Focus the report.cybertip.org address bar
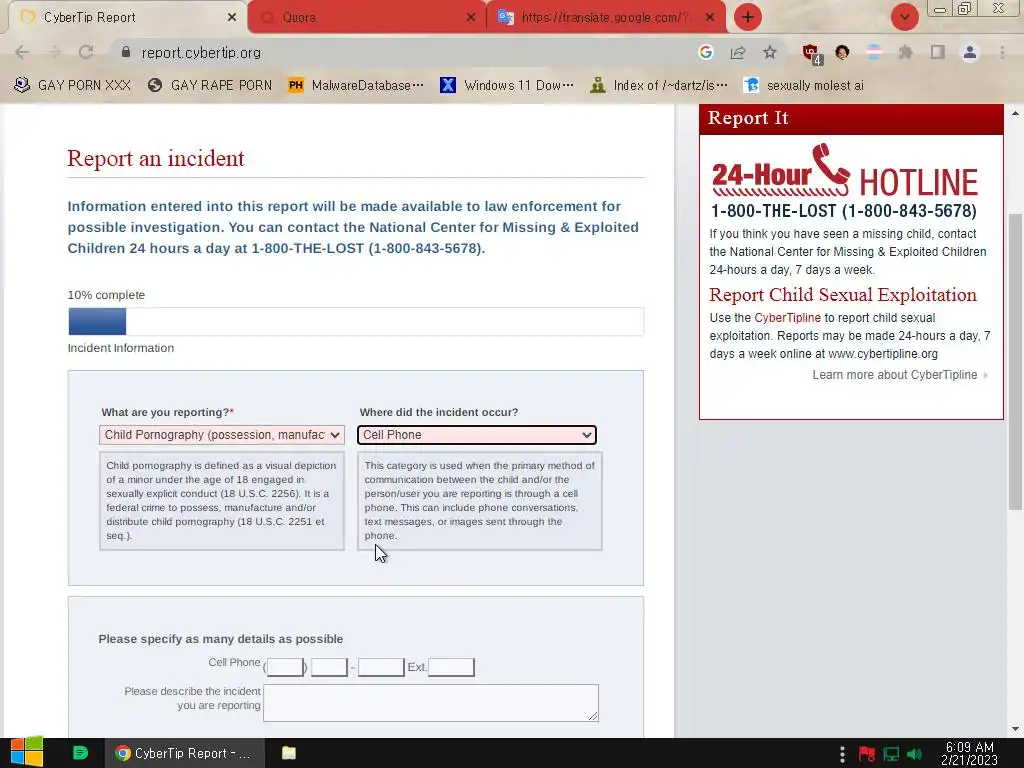1024x768 pixels. coord(405,52)
